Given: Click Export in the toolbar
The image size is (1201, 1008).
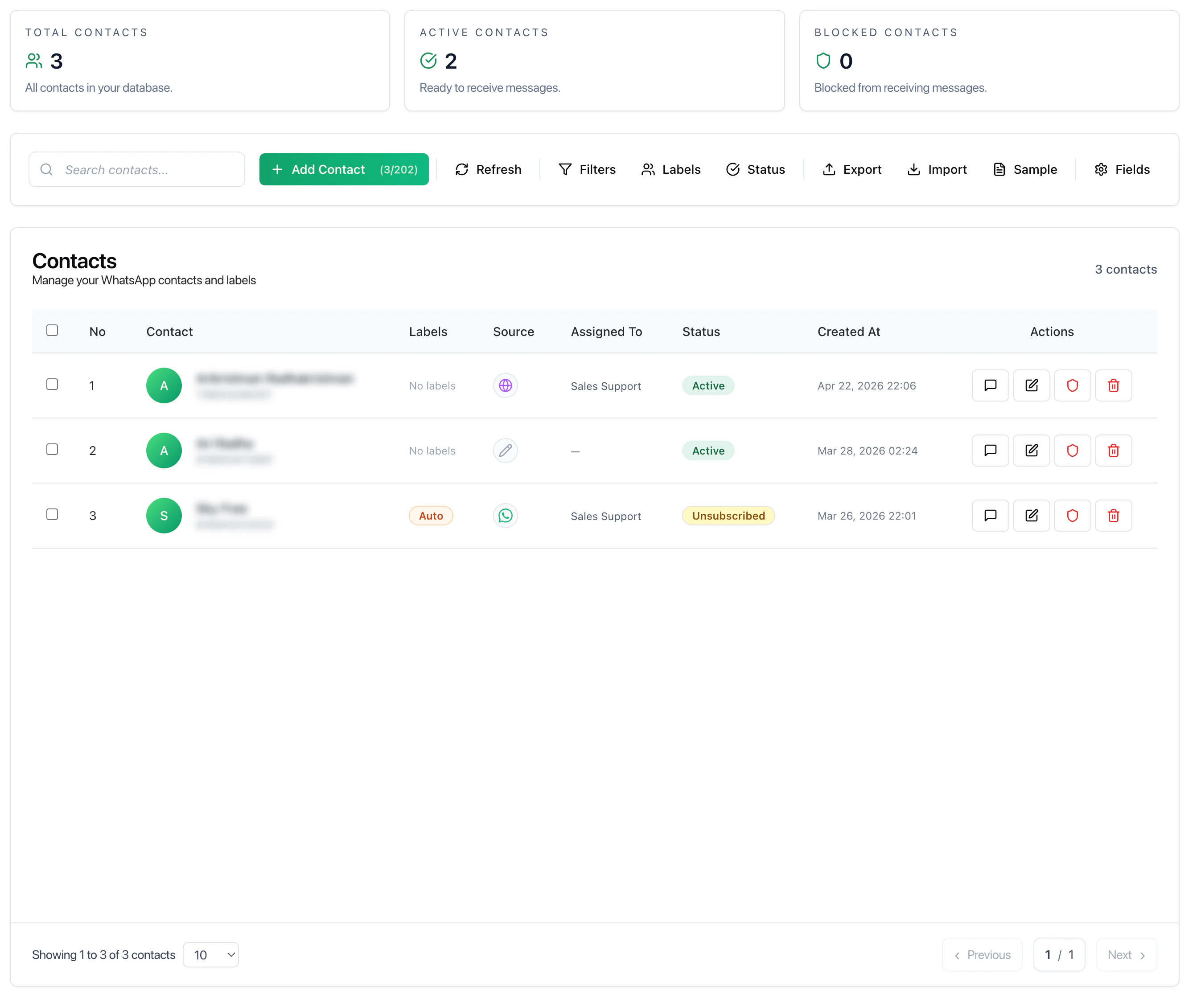Looking at the screenshot, I should pos(851,169).
